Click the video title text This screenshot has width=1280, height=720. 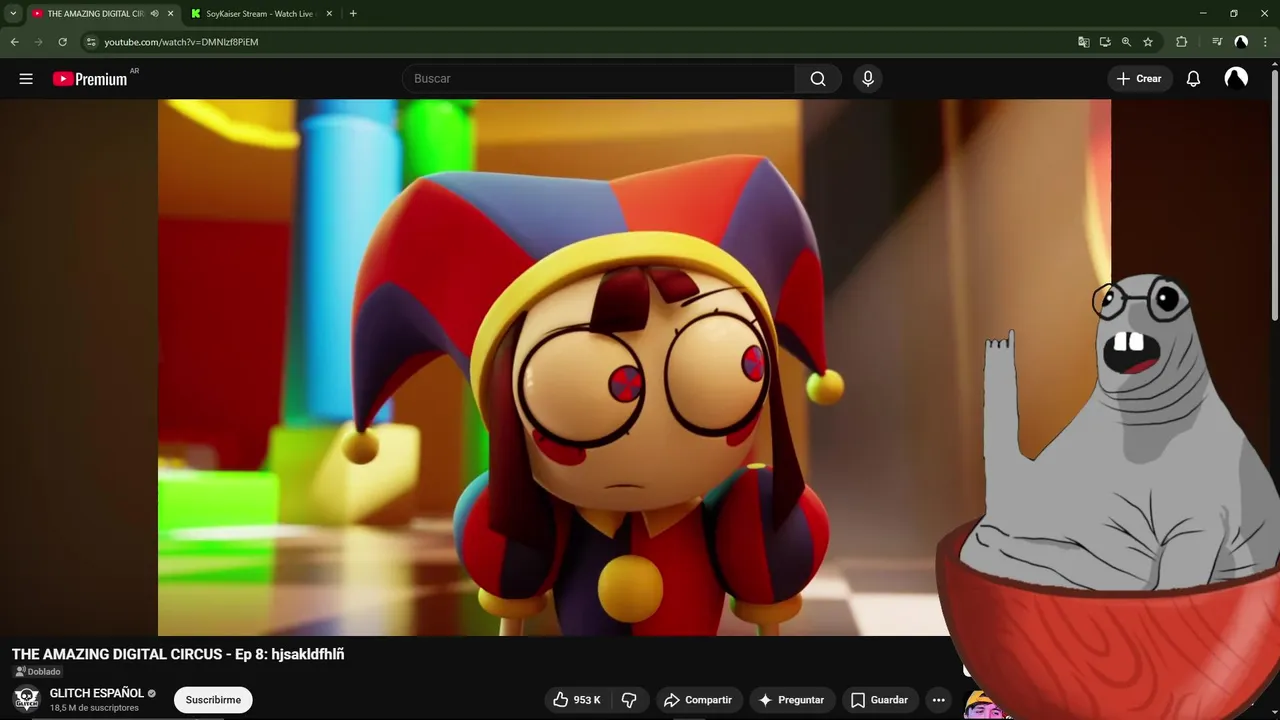click(x=178, y=654)
